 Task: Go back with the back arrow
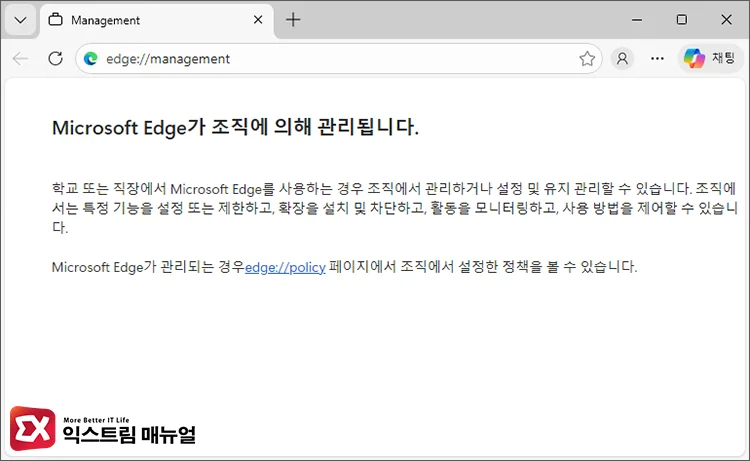(x=20, y=59)
